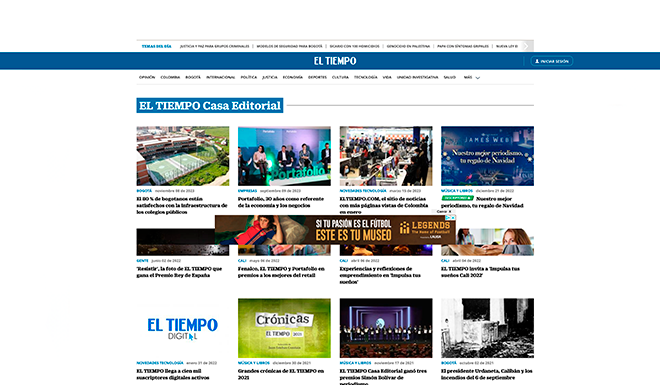Open EL TIEMPO Digital logo thumbnail
The image size is (660, 385).
(183, 328)
